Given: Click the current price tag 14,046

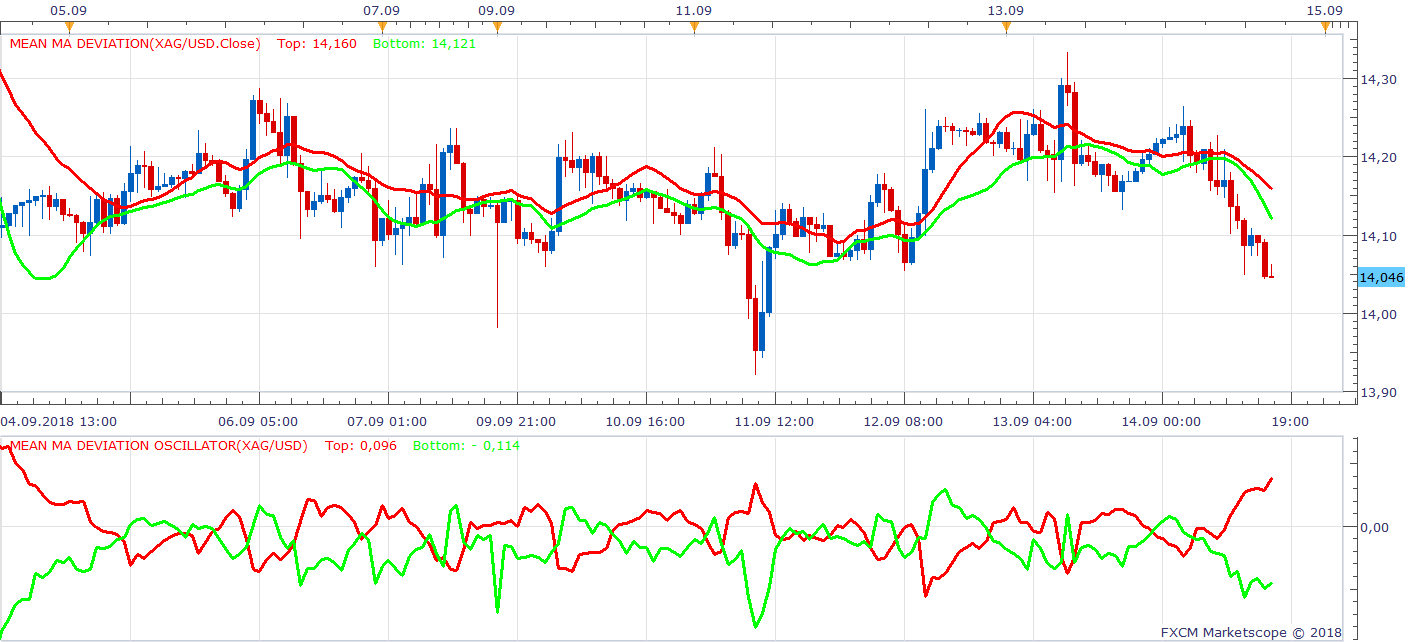Looking at the screenshot, I should [x=1382, y=277].
